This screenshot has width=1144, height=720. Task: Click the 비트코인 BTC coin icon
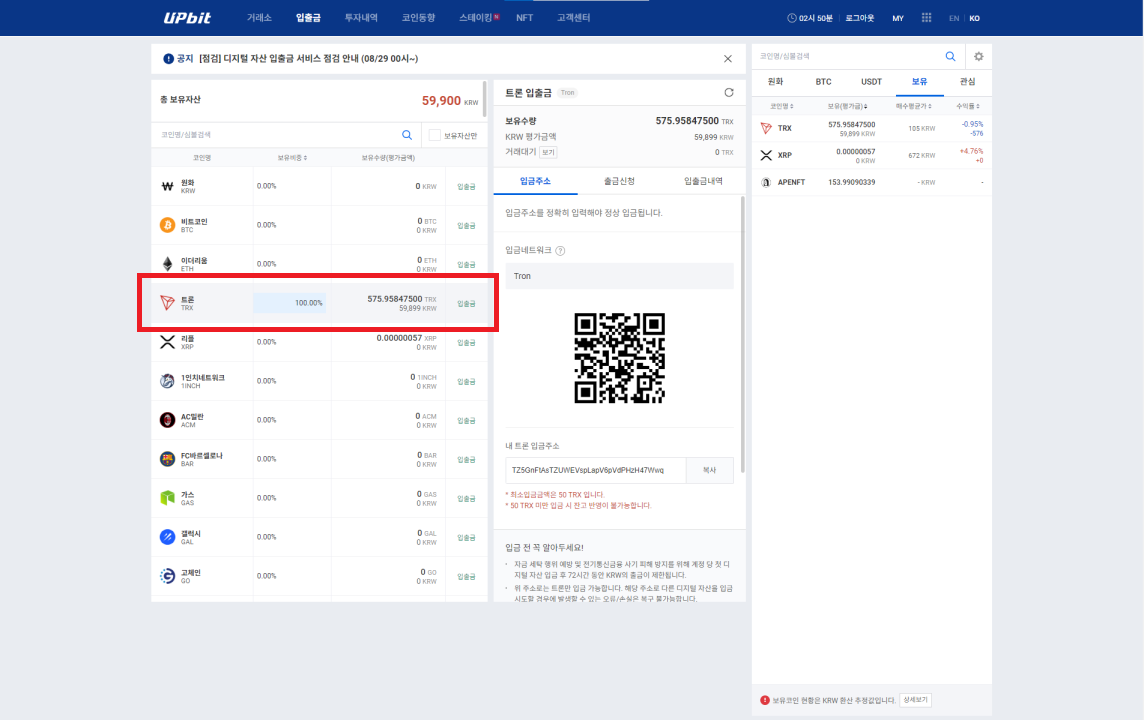coord(167,225)
